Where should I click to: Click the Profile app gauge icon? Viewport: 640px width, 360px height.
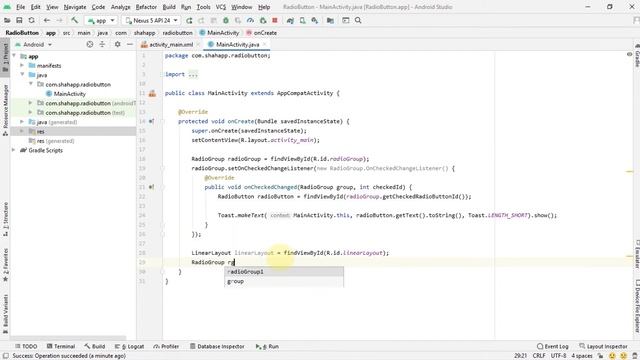click(250, 20)
